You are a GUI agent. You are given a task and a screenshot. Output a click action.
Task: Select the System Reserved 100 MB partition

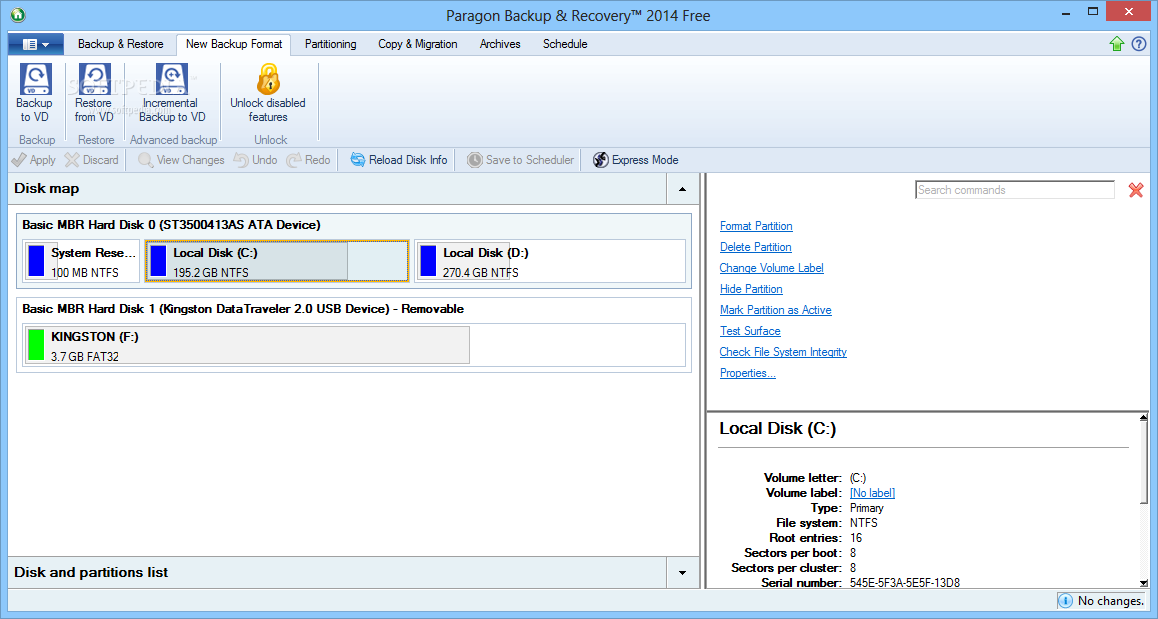coord(81,261)
